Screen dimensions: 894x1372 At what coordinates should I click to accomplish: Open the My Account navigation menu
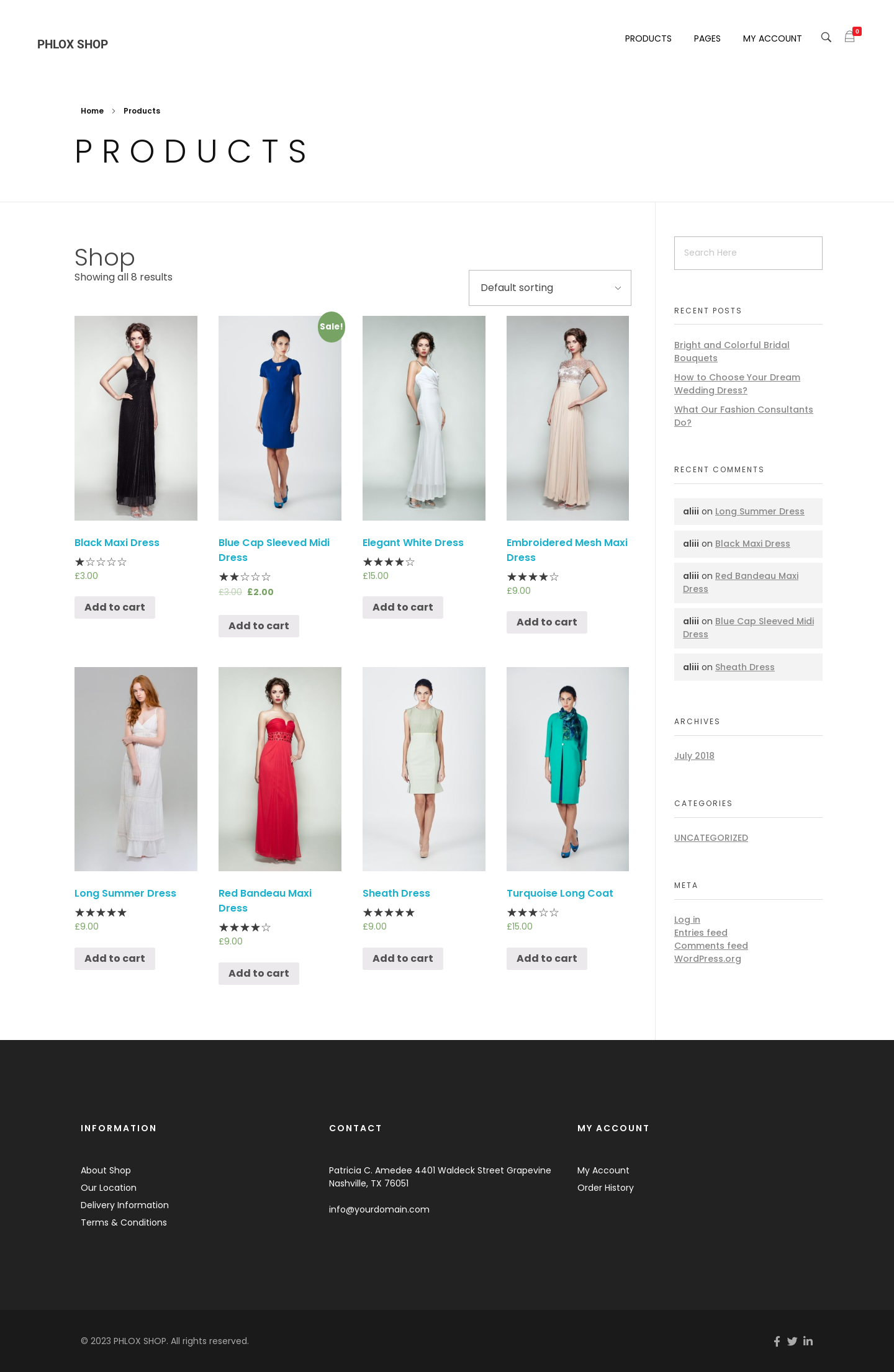[x=772, y=38]
